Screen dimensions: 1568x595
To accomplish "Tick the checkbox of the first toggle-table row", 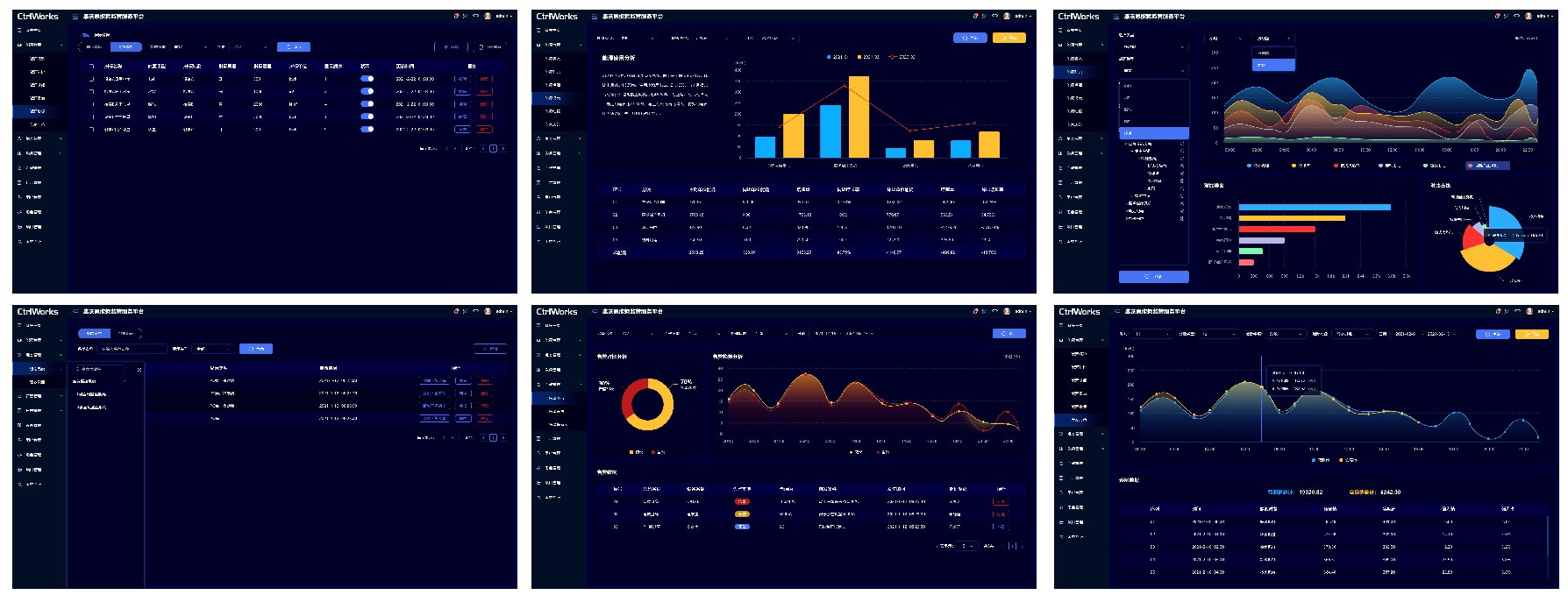I will coord(91,79).
